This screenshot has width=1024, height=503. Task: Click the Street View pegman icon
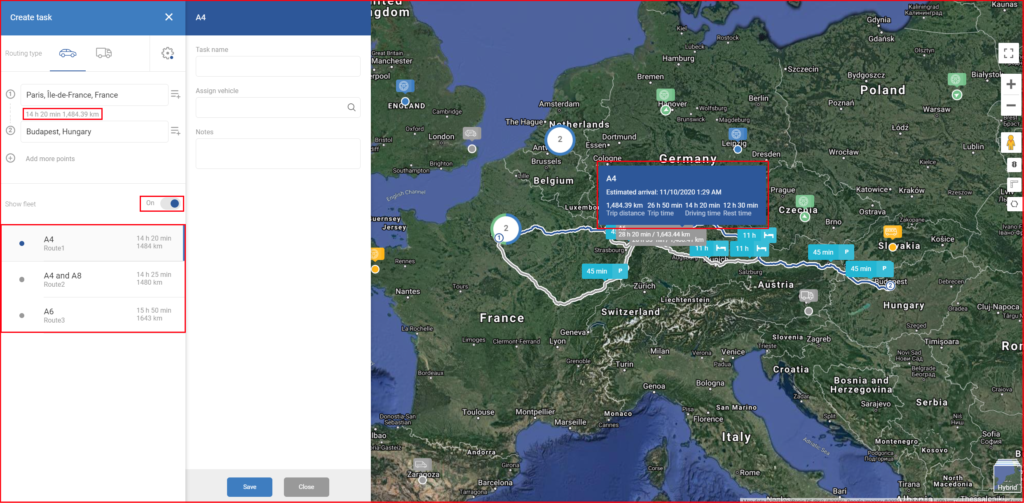1010,142
